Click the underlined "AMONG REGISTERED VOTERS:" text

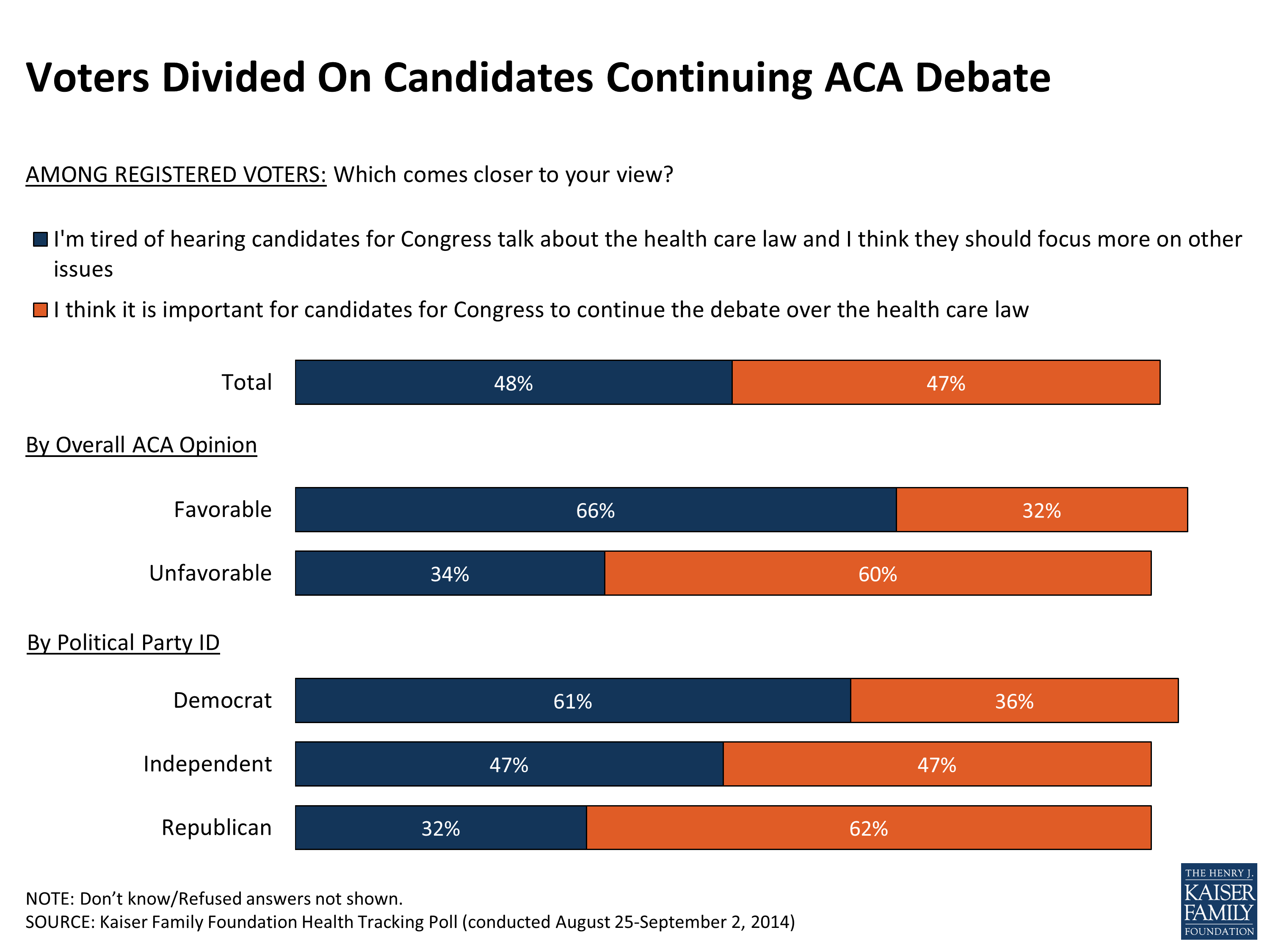pos(176,174)
